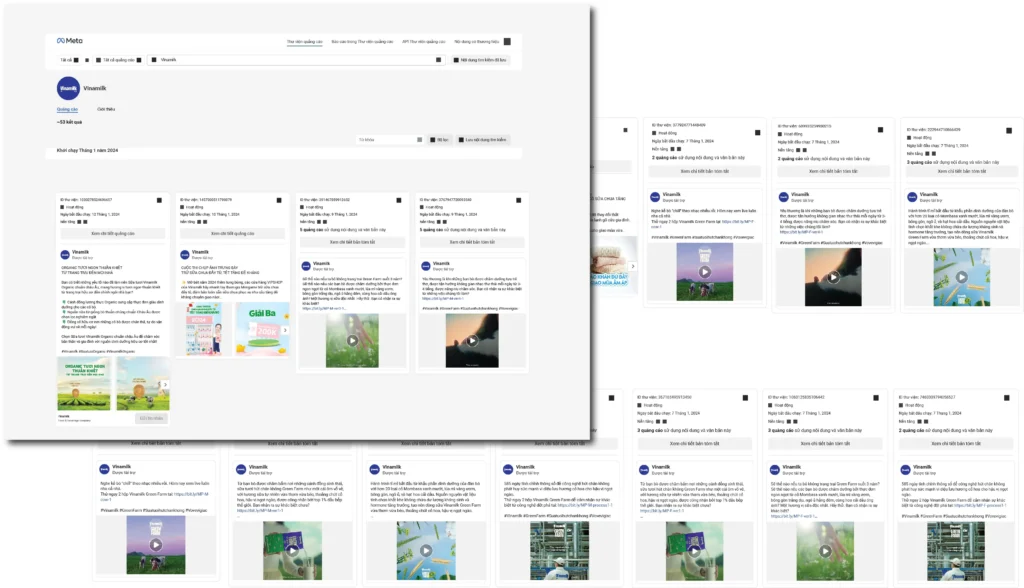
Task: Play the grass-field video in the background window
Action: (x=825, y=551)
